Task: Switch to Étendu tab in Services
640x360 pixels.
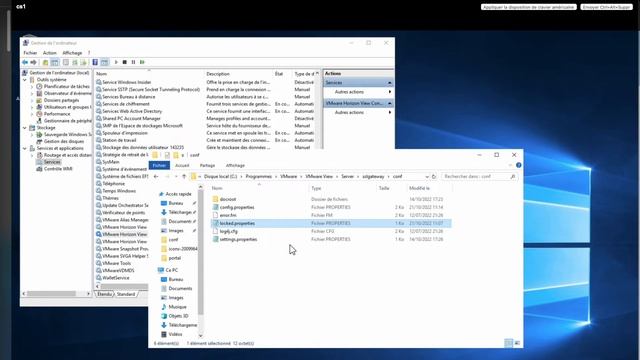Action: coord(104,294)
